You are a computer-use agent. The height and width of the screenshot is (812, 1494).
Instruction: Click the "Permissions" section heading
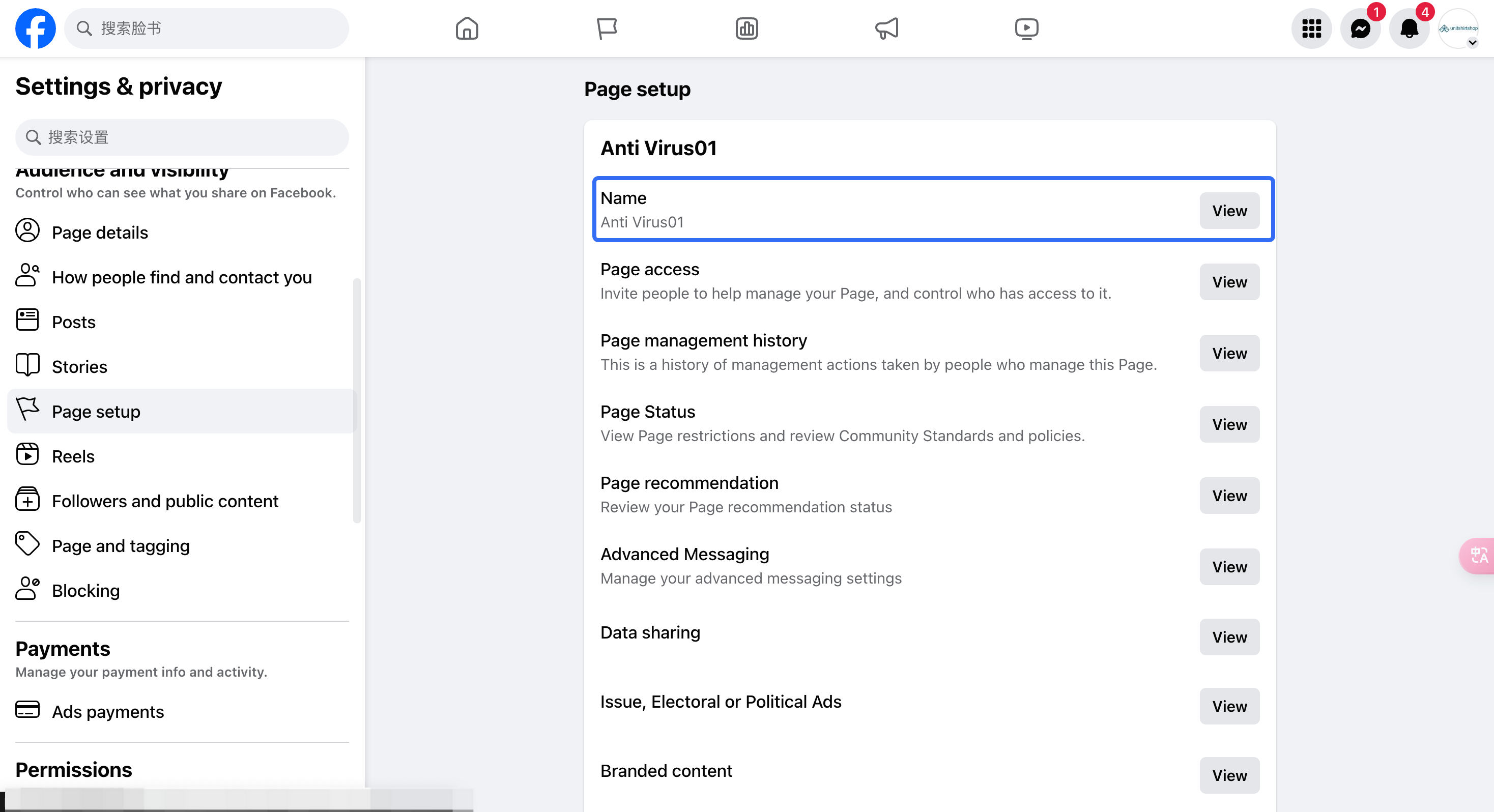[74, 770]
